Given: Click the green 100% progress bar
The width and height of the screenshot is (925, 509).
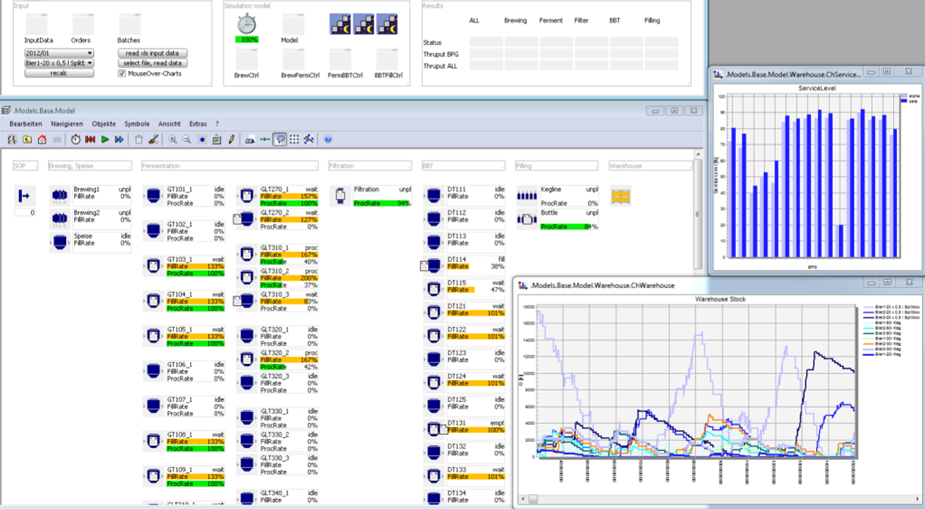Looking at the screenshot, I should point(247,39).
